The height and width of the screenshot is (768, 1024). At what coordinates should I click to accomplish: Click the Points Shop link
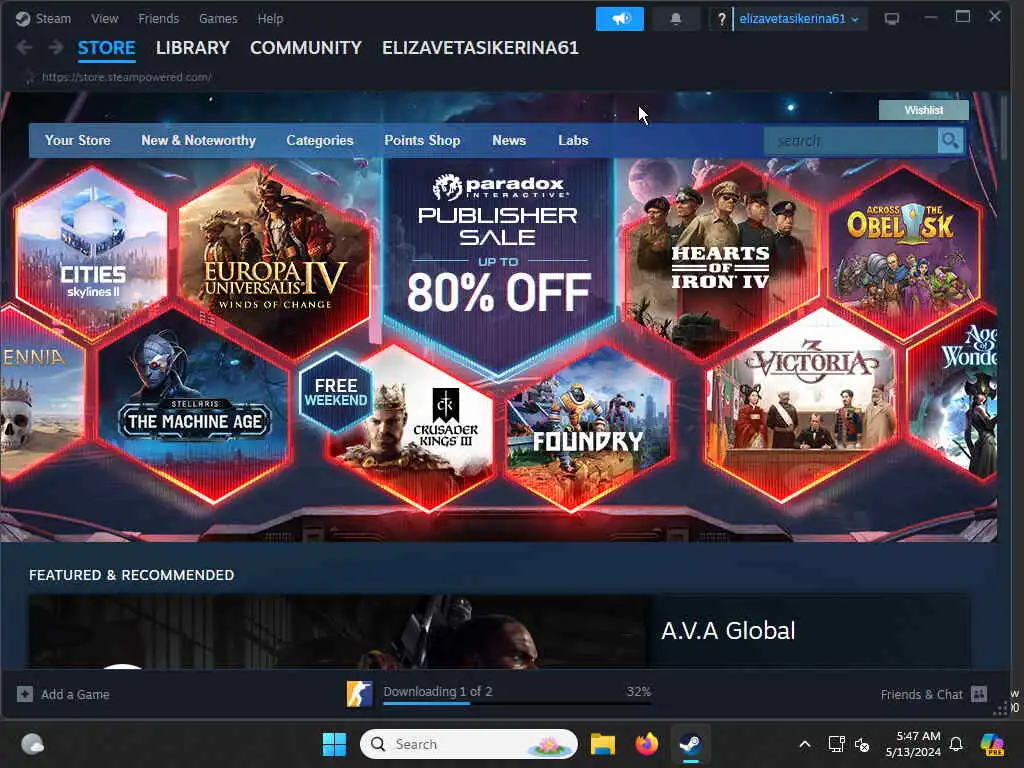coord(422,140)
